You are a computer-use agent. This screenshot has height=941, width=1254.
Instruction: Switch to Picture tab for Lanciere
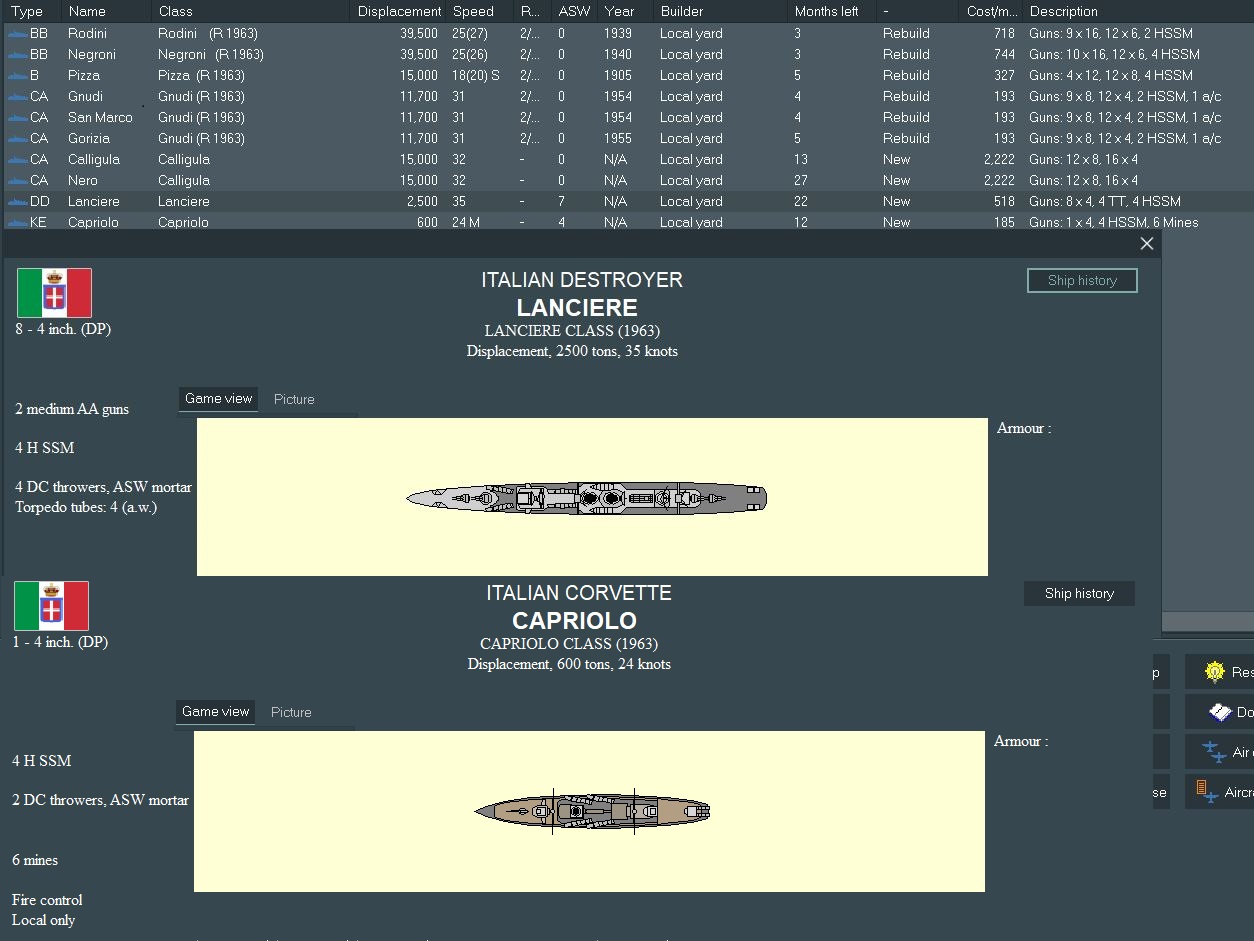point(294,399)
